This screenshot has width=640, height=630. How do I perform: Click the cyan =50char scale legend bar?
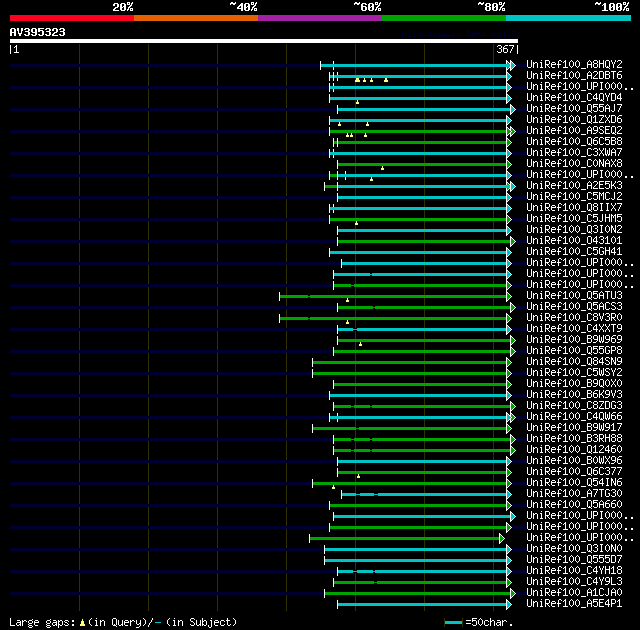pyautogui.click(x=453, y=622)
